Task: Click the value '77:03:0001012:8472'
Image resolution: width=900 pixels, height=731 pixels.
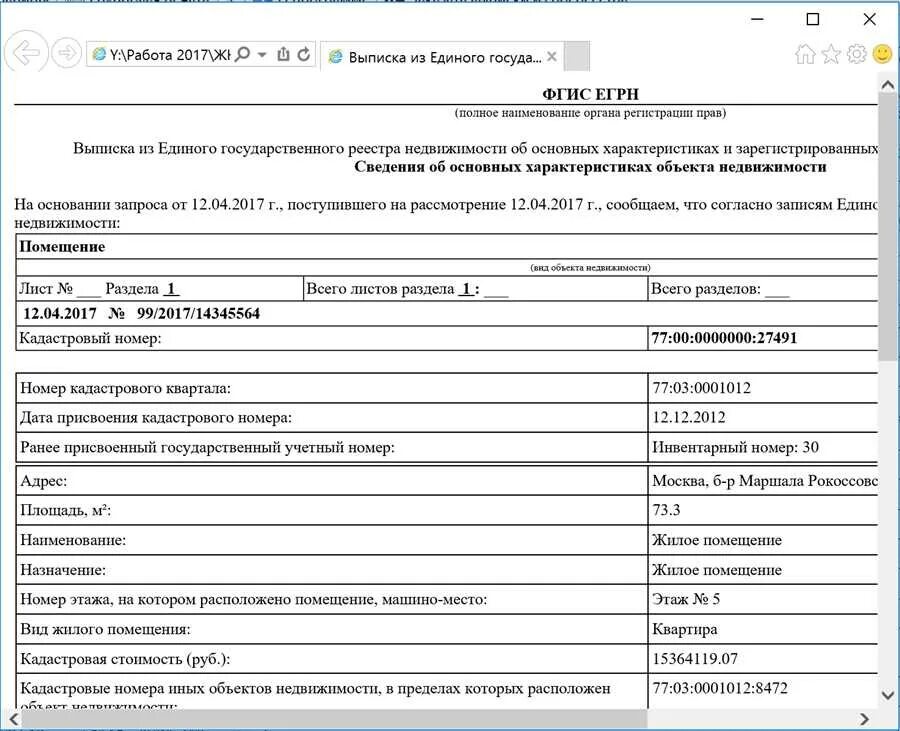Action: pos(720,688)
